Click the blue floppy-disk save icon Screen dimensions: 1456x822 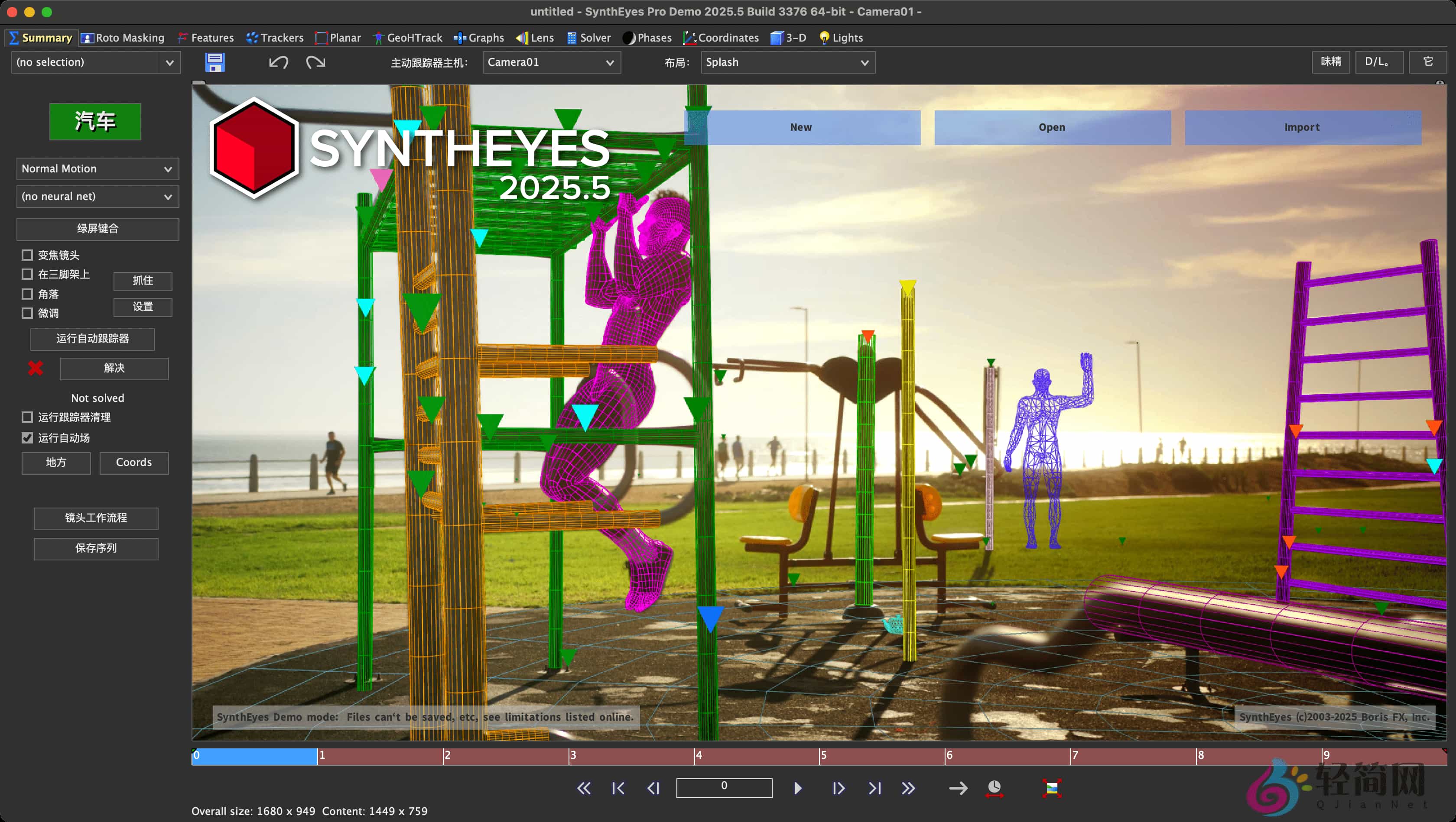tap(215, 62)
